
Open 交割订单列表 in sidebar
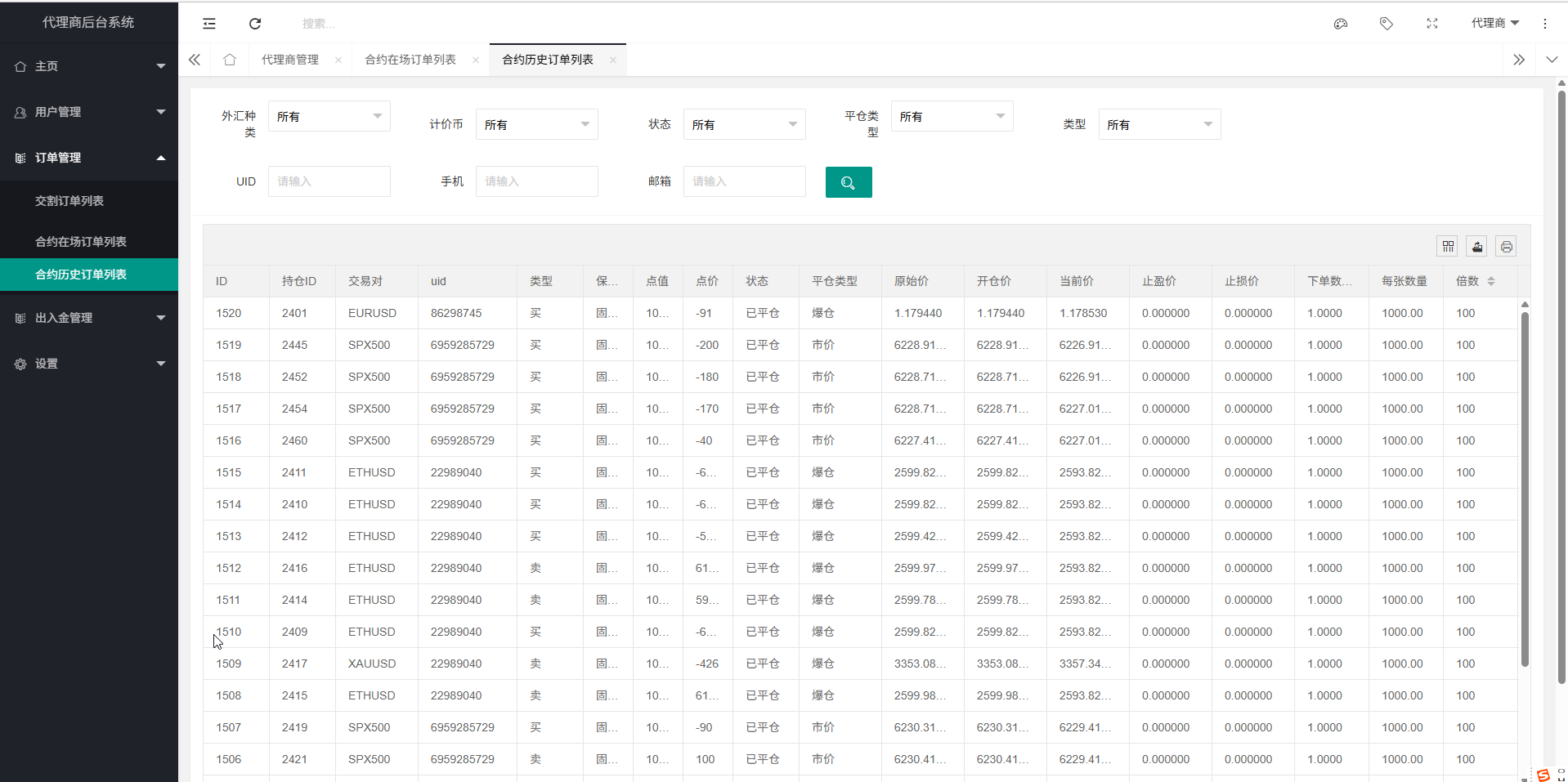click(x=69, y=201)
